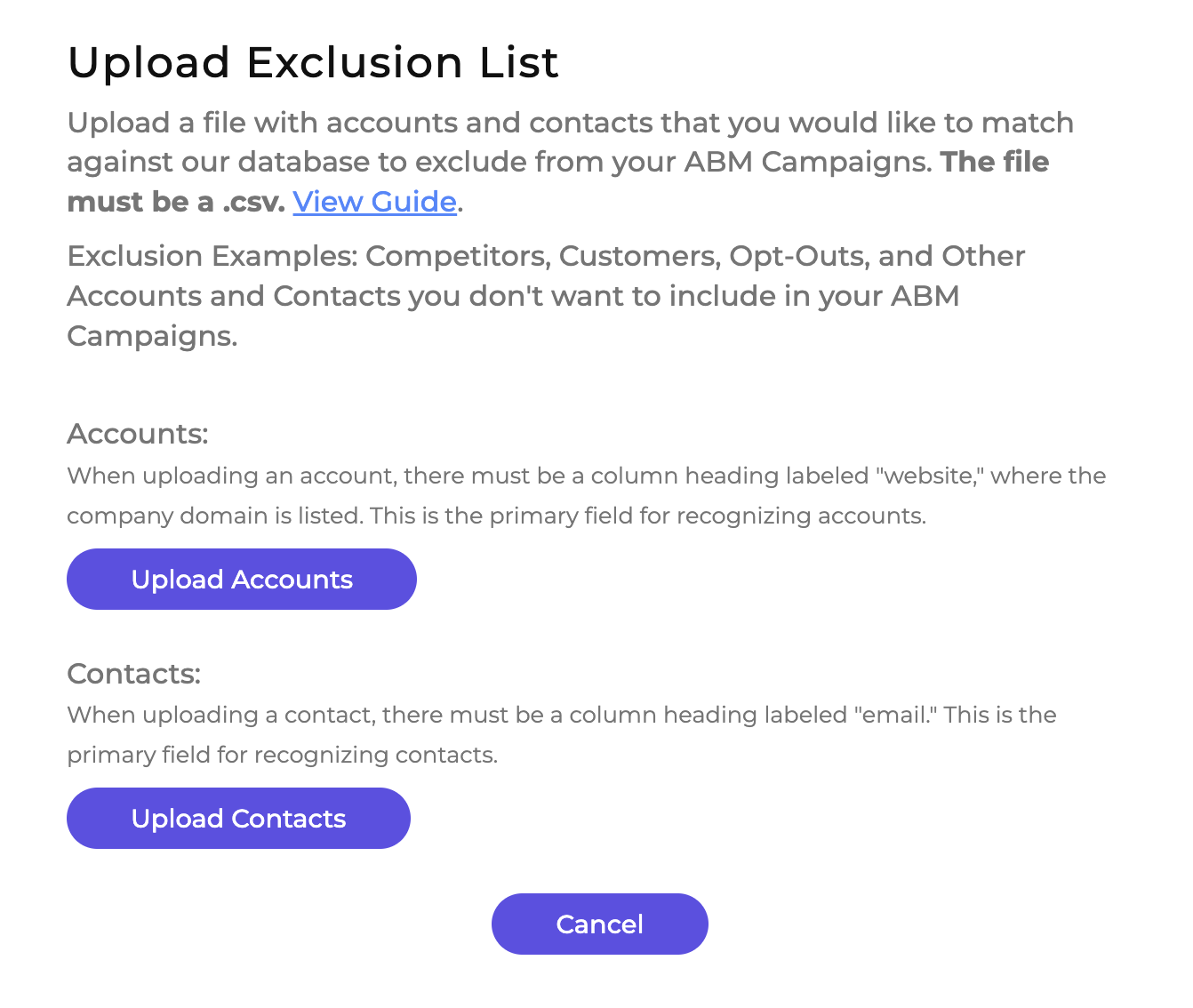Cancel the exclusion list upload
The width and height of the screenshot is (1193, 1008).
click(599, 924)
